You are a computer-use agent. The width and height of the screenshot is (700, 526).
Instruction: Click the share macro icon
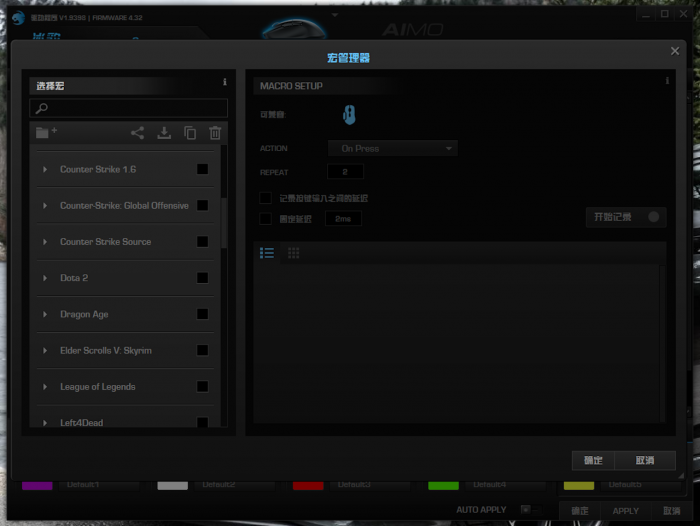tap(137, 133)
